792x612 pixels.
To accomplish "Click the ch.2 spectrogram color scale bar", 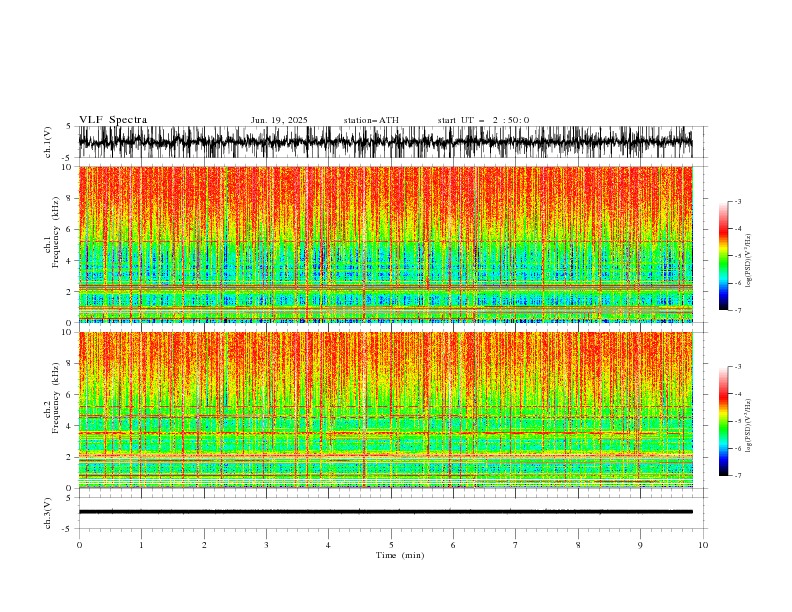I will (x=724, y=421).
